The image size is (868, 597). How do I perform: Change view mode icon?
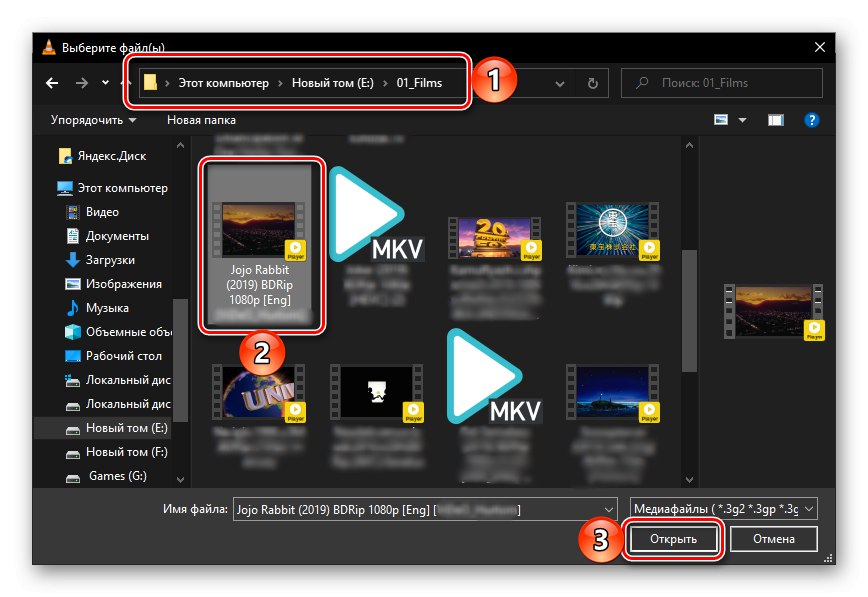tap(721, 120)
